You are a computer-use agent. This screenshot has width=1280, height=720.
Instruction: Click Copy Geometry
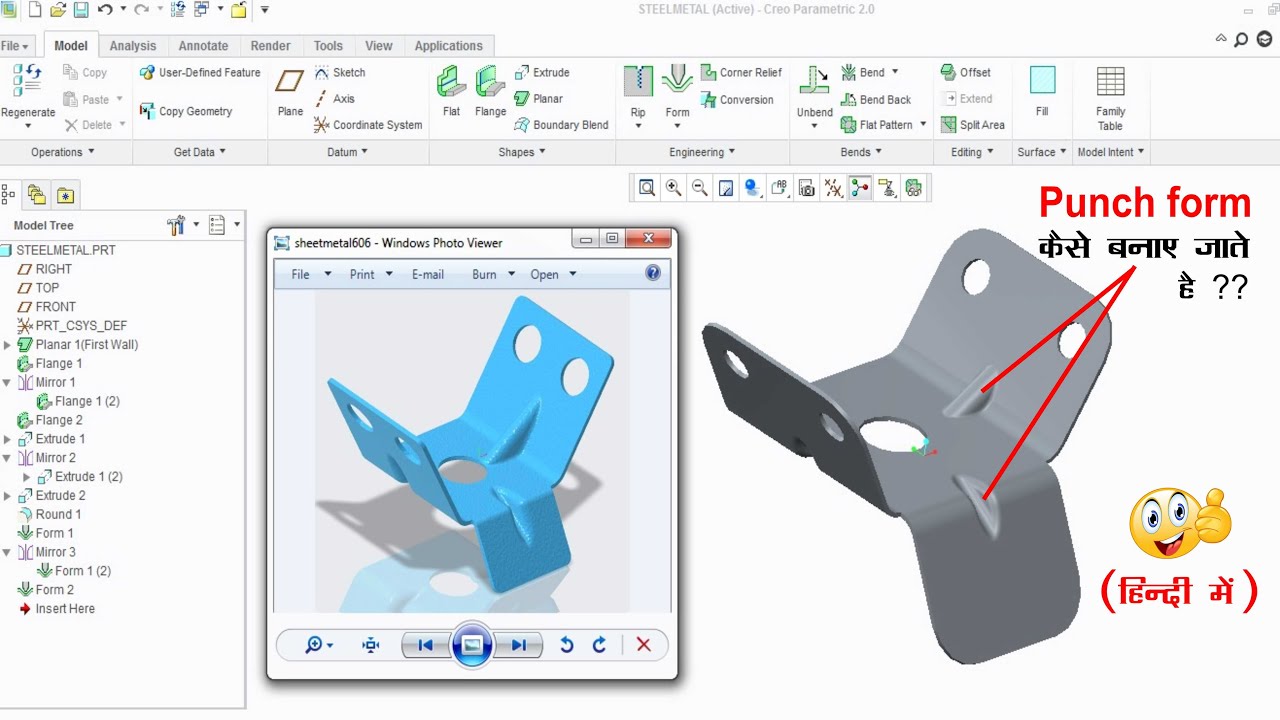click(186, 111)
